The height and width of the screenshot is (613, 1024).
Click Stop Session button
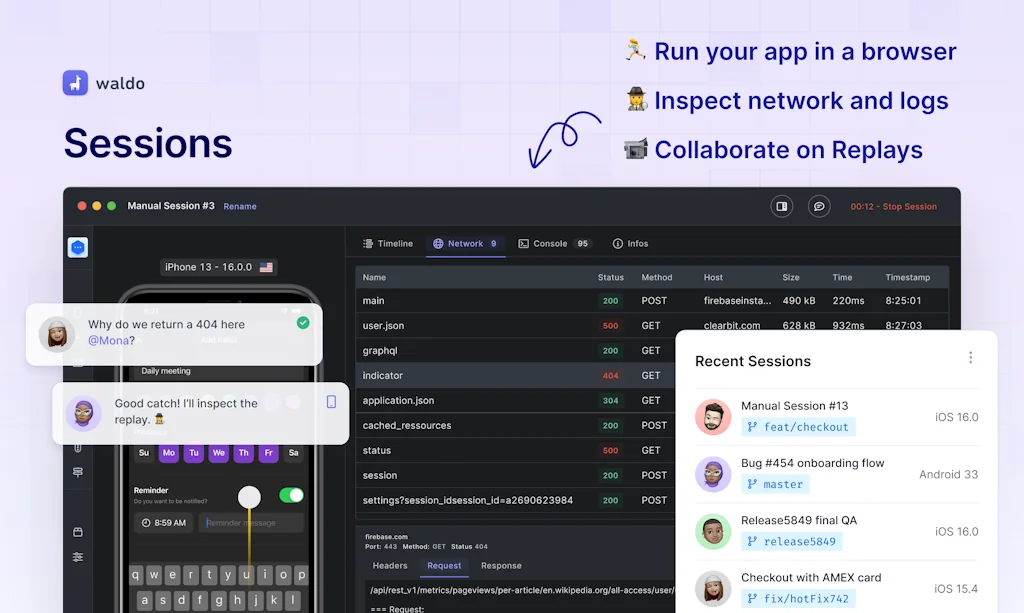click(893, 207)
